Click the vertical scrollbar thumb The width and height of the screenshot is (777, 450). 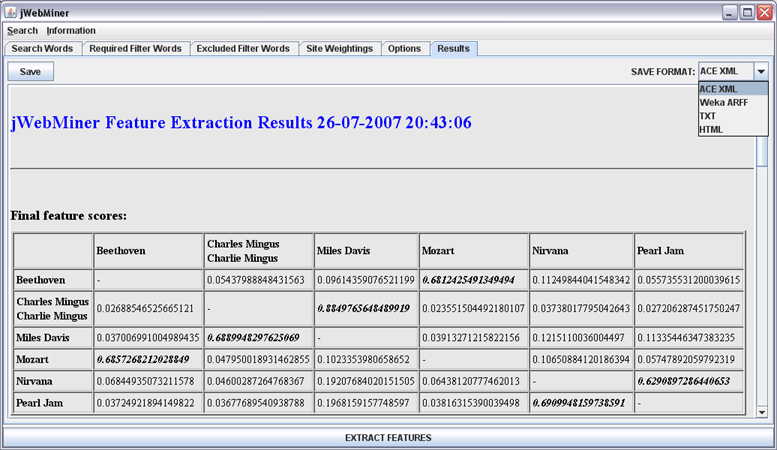coord(762,151)
